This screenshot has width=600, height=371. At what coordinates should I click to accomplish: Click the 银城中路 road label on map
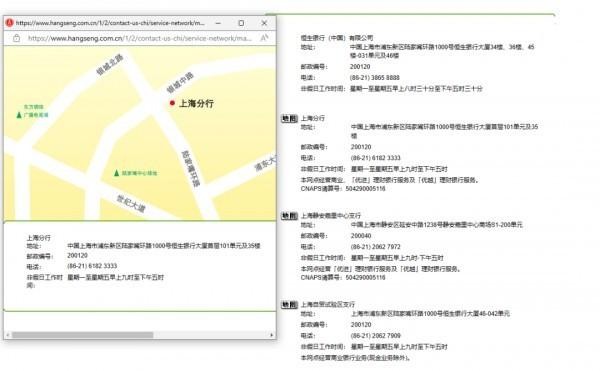(x=180, y=82)
